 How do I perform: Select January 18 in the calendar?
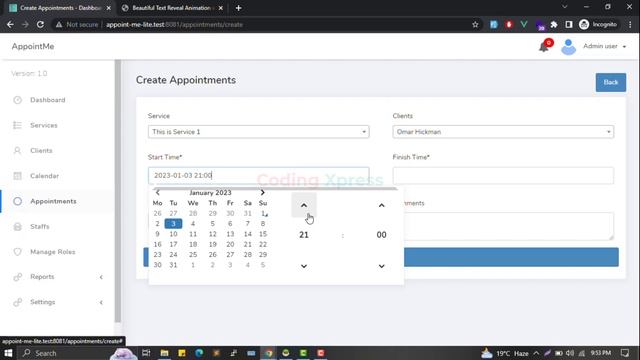[x=193, y=244]
